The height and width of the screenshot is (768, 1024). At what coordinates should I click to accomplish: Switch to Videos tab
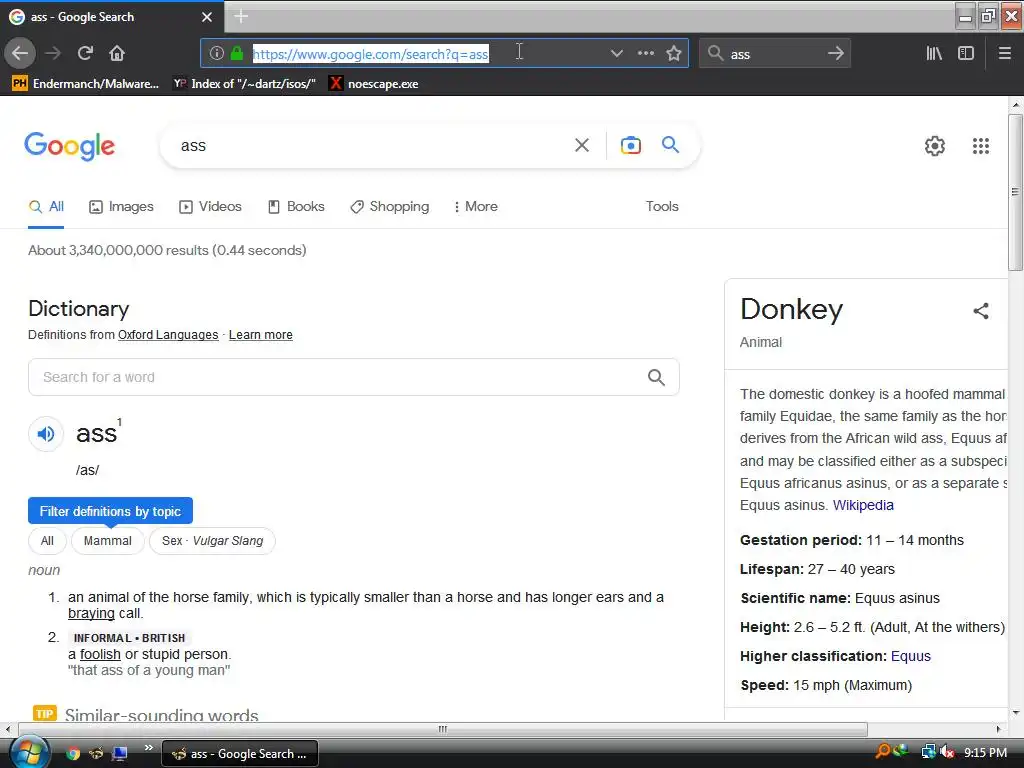click(210, 206)
